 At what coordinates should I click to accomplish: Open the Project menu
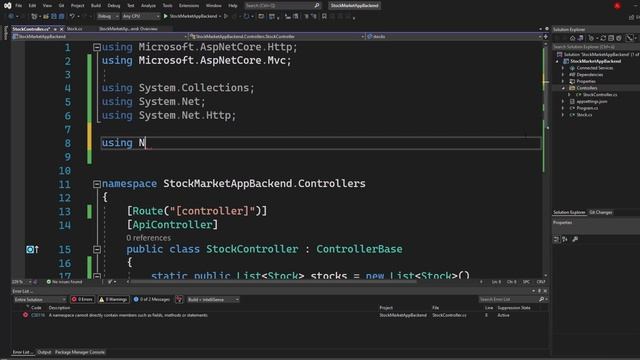pyautogui.click(x=77, y=6)
